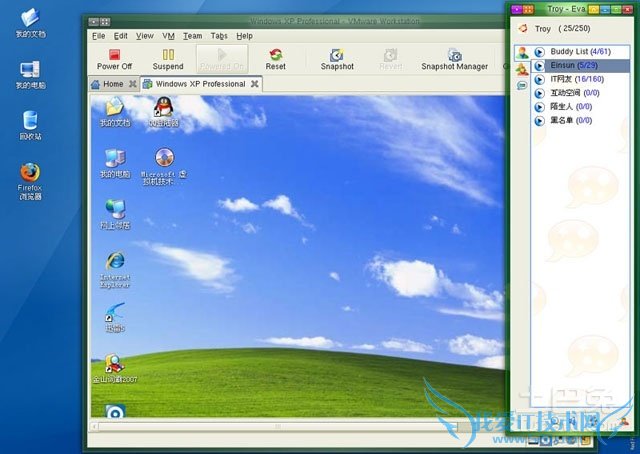The width and height of the screenshot is (640, 454).
Task: Select Internet Explorer icon in the VM
Action: pyautogui.click(x=116, y=264)
